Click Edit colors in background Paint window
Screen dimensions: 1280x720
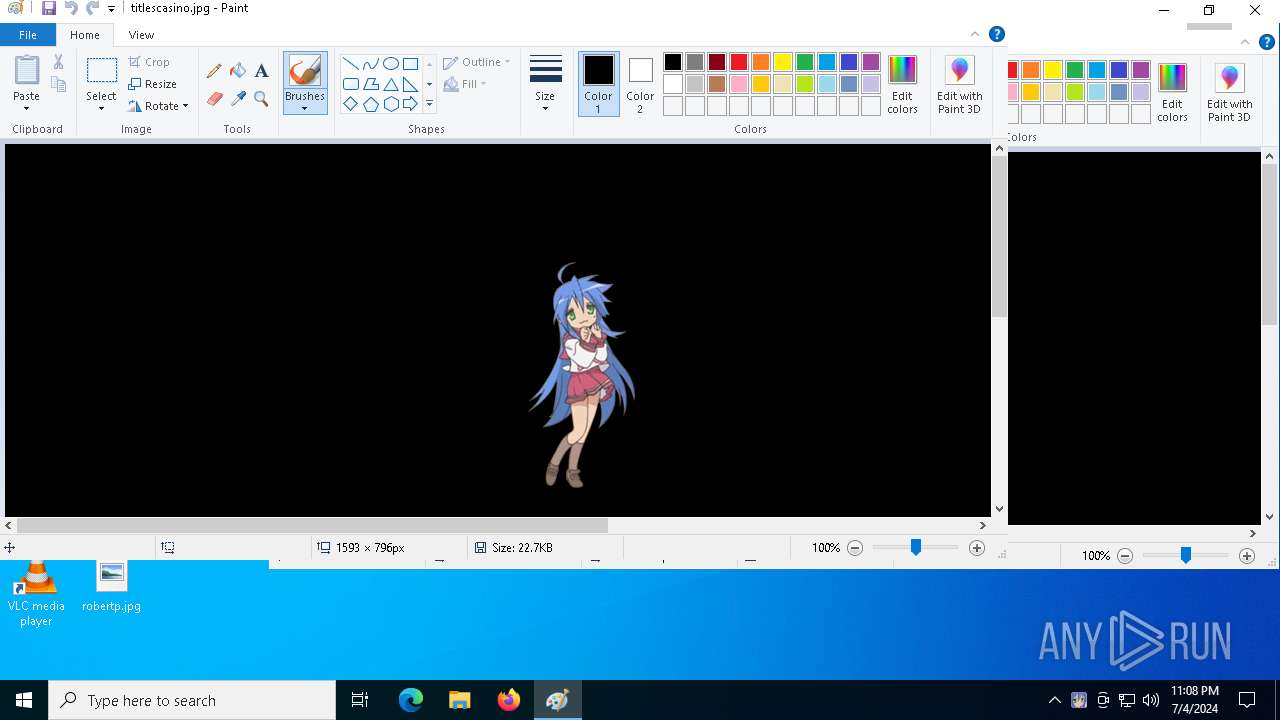click(1172, 92)
